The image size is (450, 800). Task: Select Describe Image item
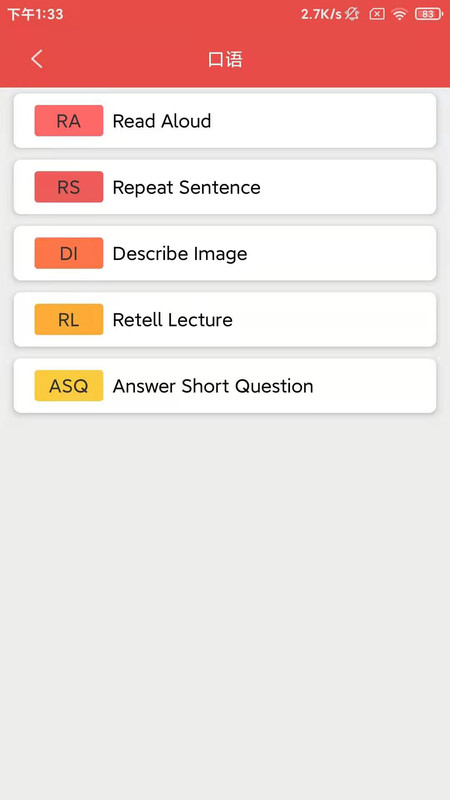225,253
